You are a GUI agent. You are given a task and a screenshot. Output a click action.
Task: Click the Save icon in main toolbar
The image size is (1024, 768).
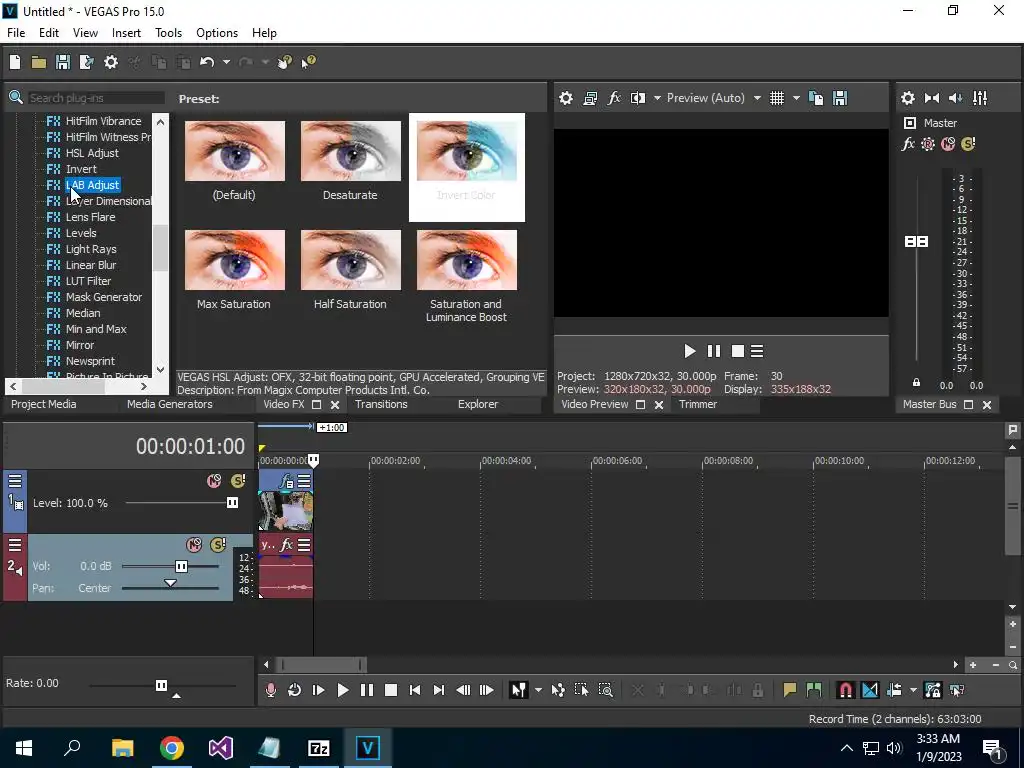pyautogui.click(x=63, y=62)
